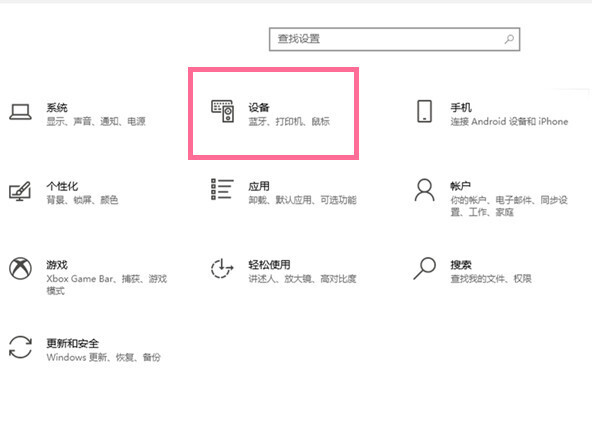Open the 系统 laptop icon

tap(20, 112)
